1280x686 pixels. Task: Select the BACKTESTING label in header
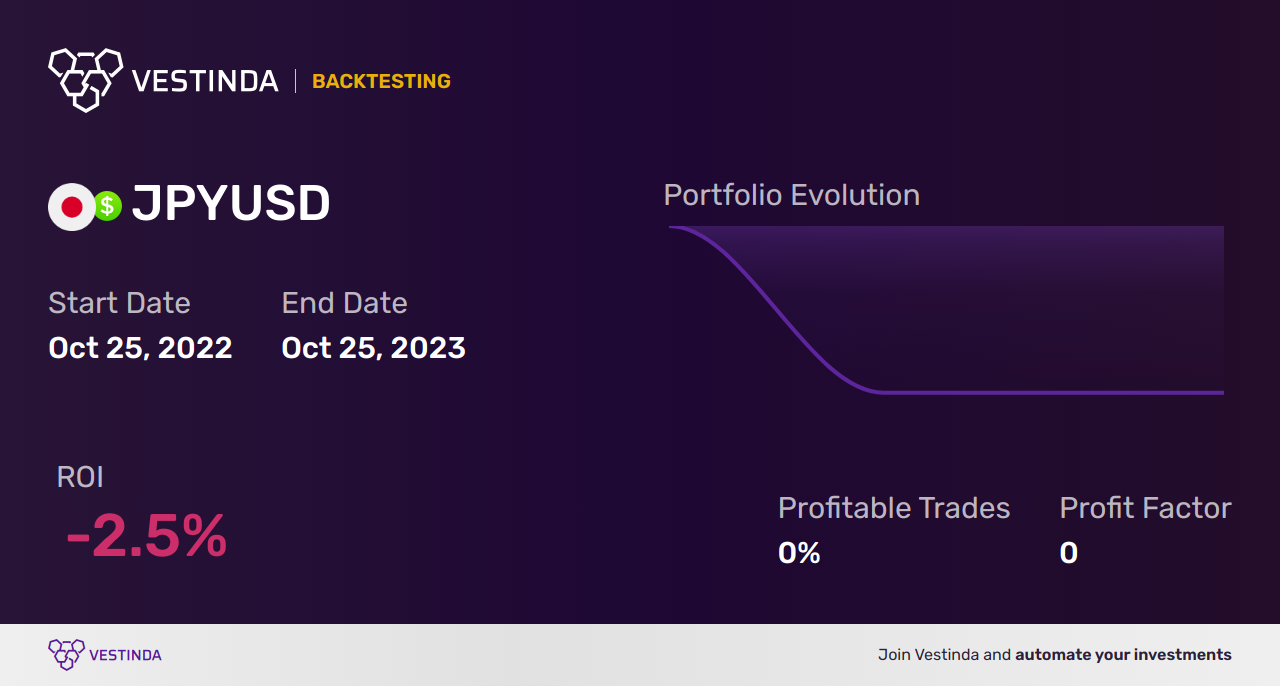(x=381, y=81)
